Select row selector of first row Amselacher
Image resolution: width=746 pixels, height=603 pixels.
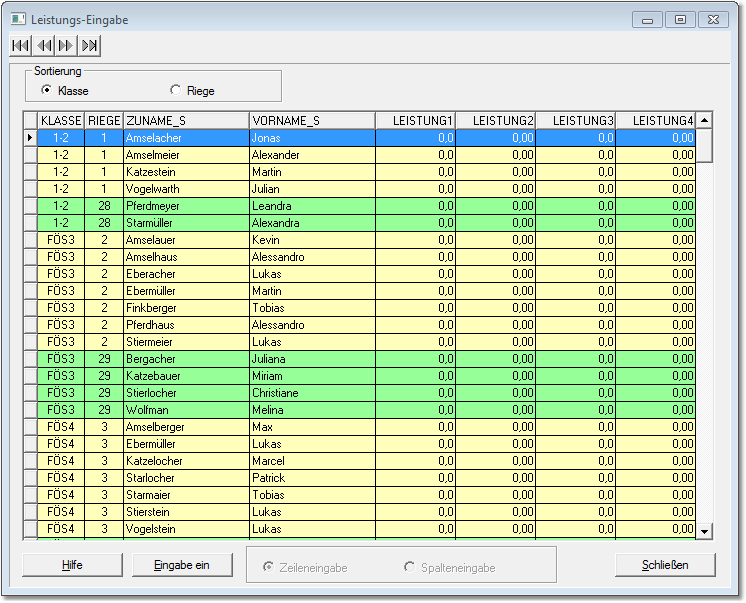click(x=30, y=138)
